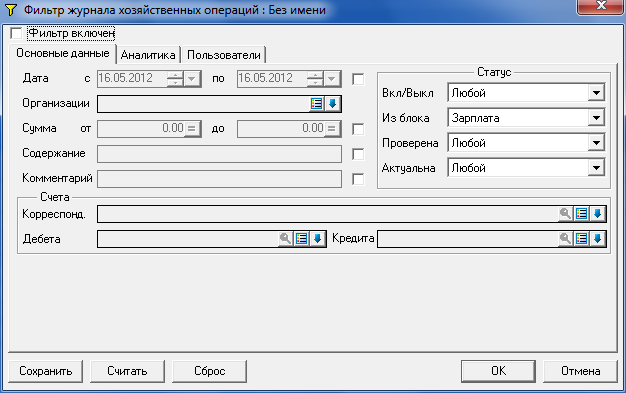The width and height of the screenshot is (626, 393).
Task: Tick the checkbox beside the Сумма range
Action: [358, 129]
